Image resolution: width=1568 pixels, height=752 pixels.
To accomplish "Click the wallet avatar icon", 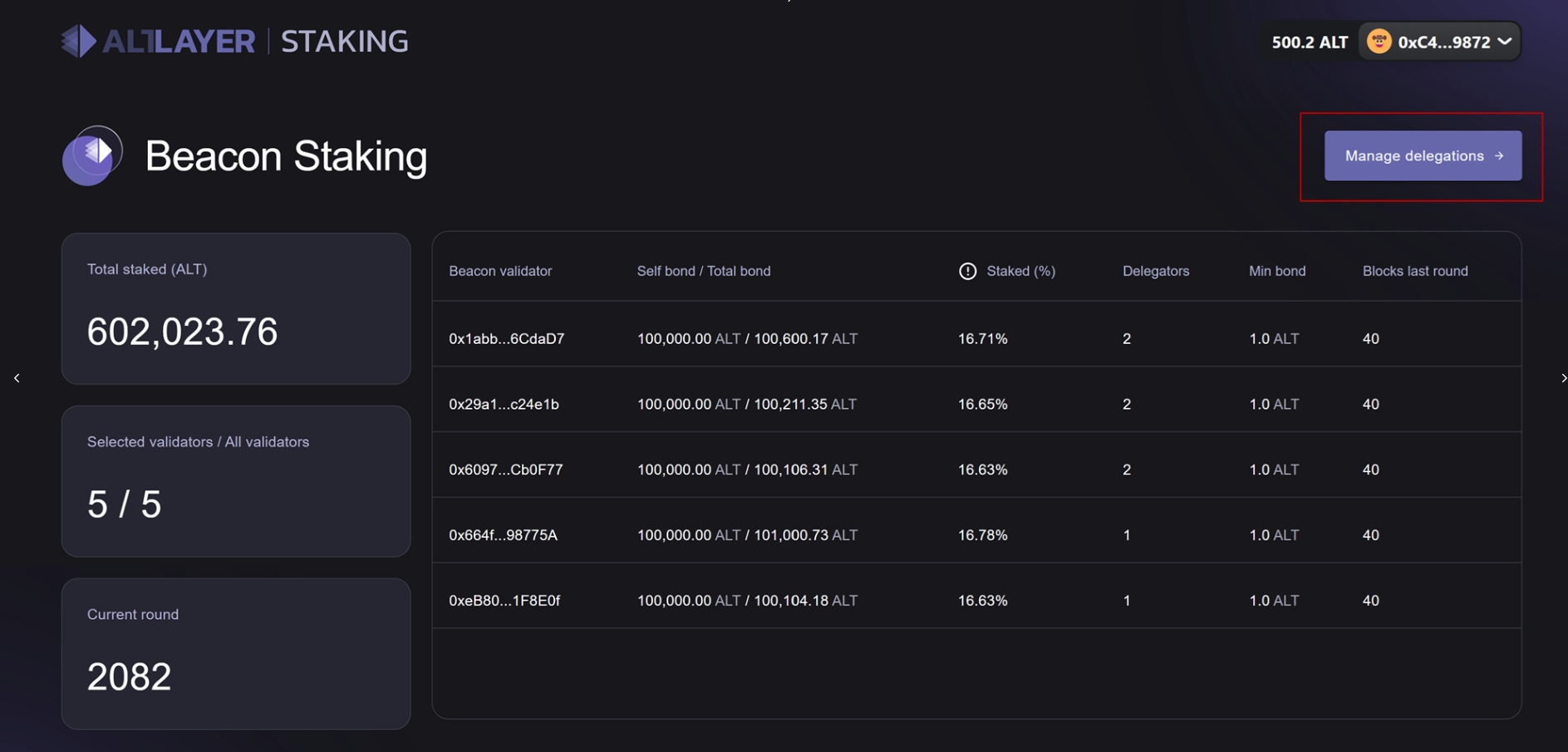I will point(1379,42).
